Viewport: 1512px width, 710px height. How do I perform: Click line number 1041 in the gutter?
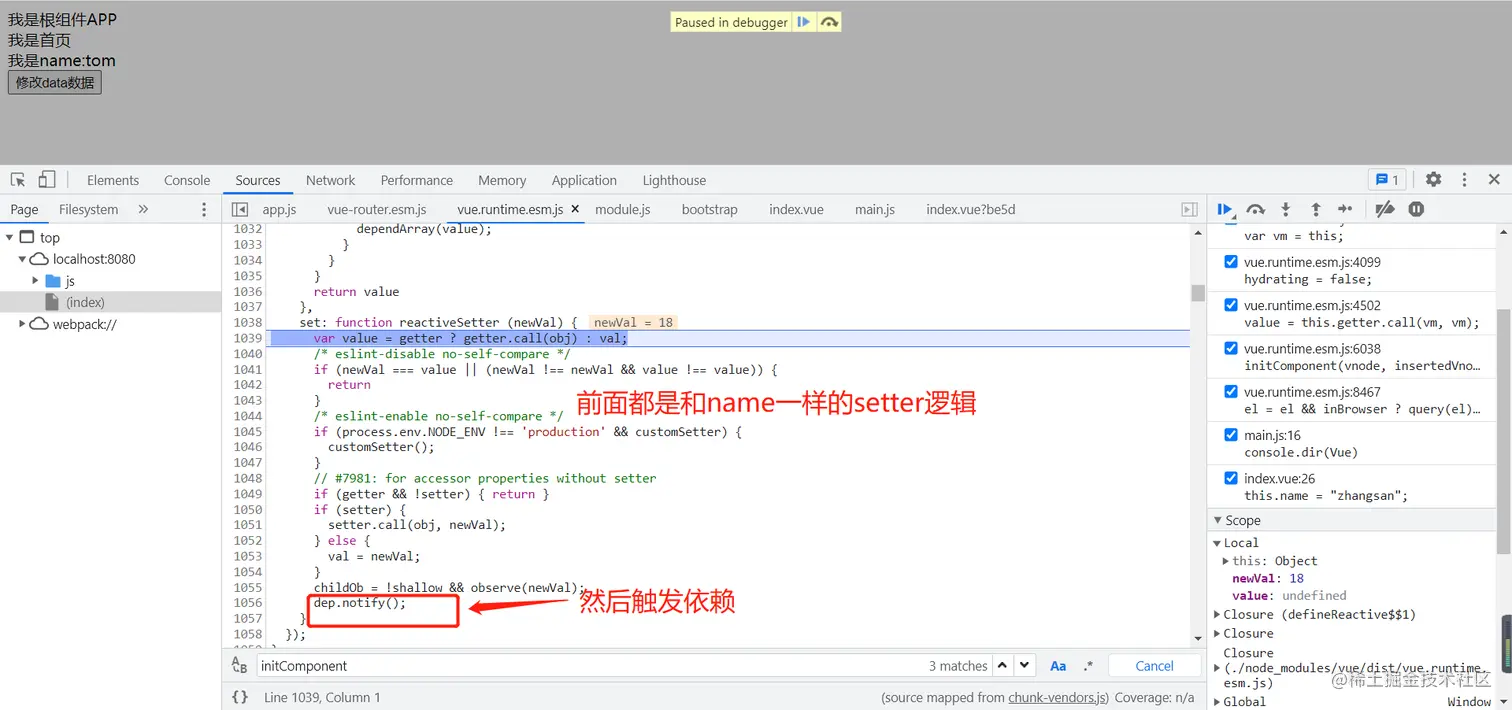tap(247, 369)
